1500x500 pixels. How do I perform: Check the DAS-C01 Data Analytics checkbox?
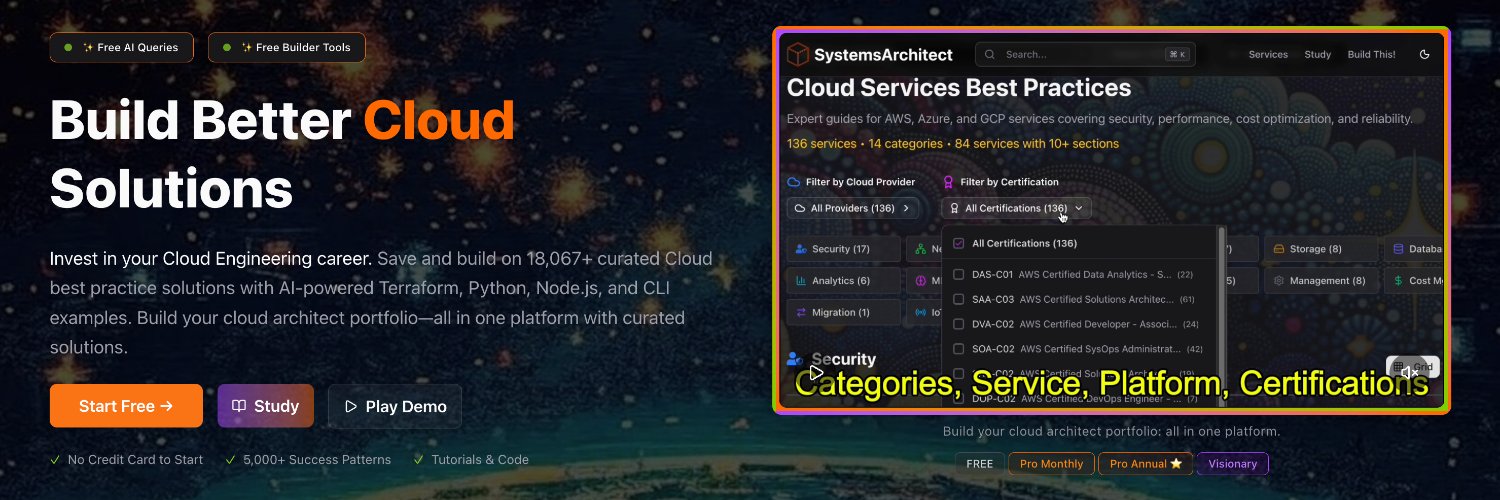click(x=959, y=274)
